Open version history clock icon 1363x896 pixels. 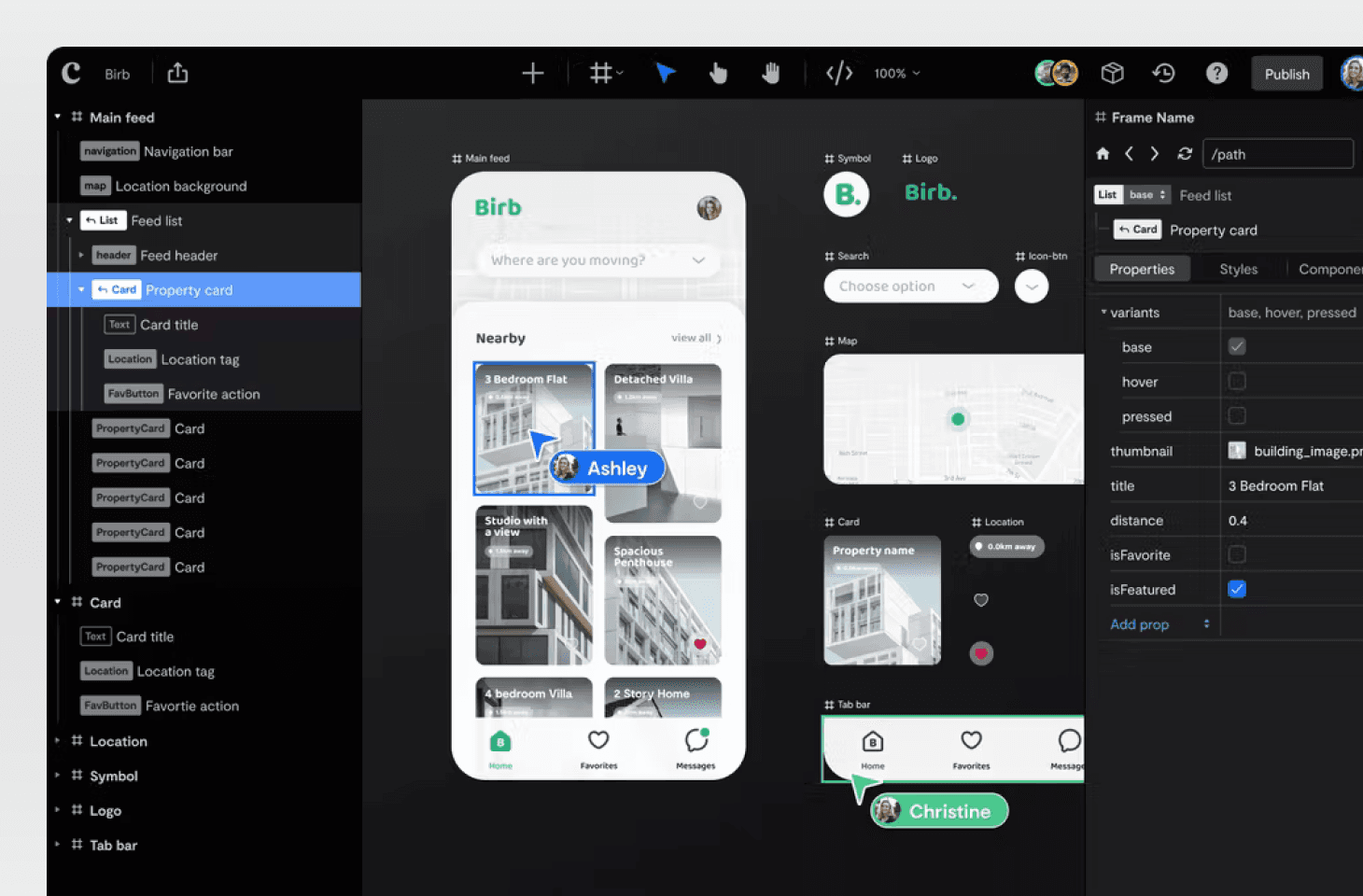tap(1163, 73)
